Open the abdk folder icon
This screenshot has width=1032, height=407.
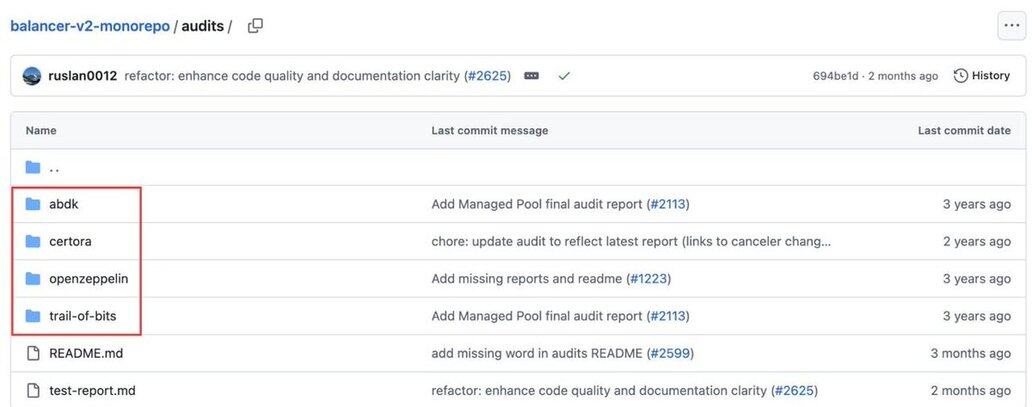point(33,204)
